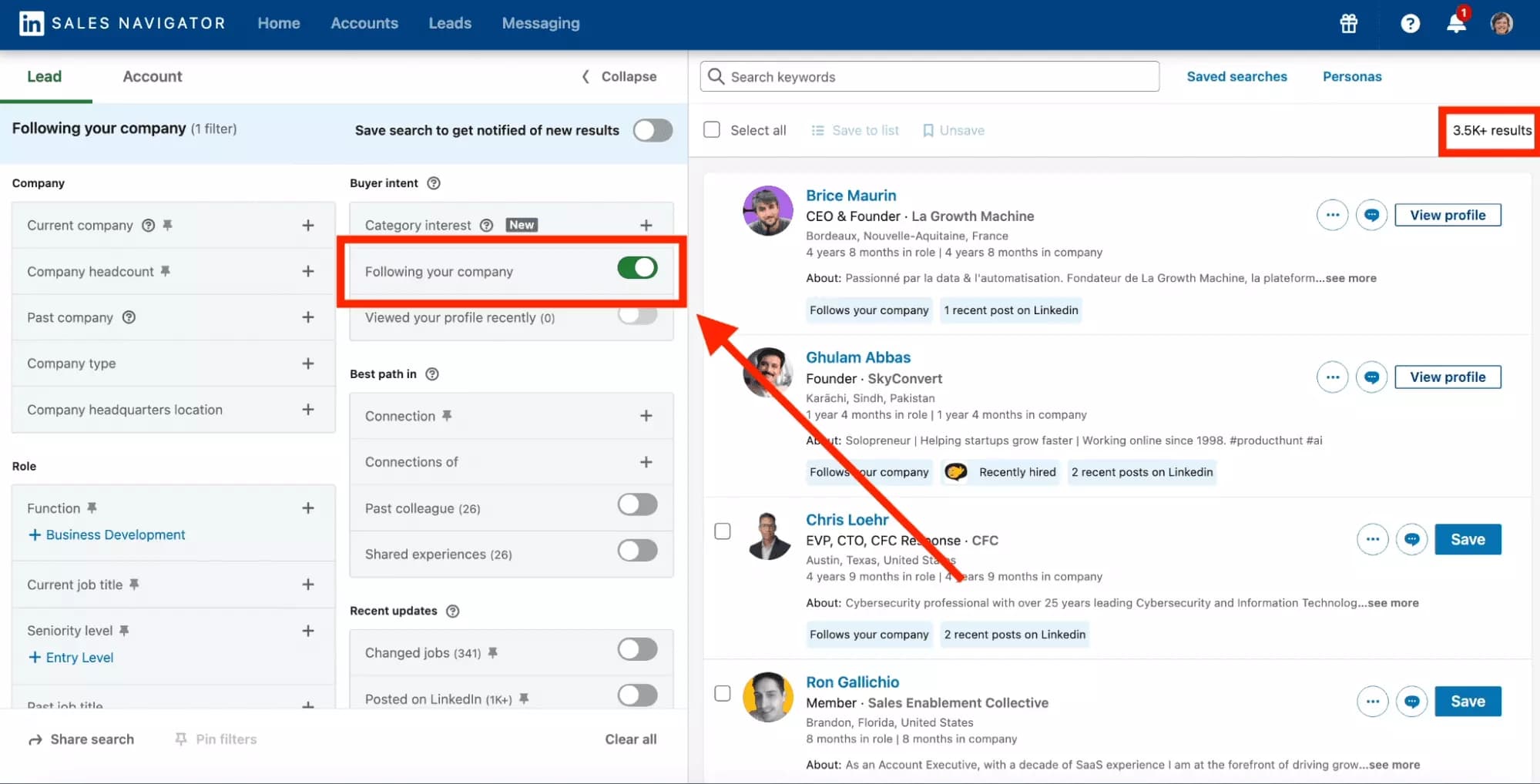Image resolution: width=1540 pixels, height=784 pixels.
Task: Click the Unsave bookmark icon
Action: (929, 130)
